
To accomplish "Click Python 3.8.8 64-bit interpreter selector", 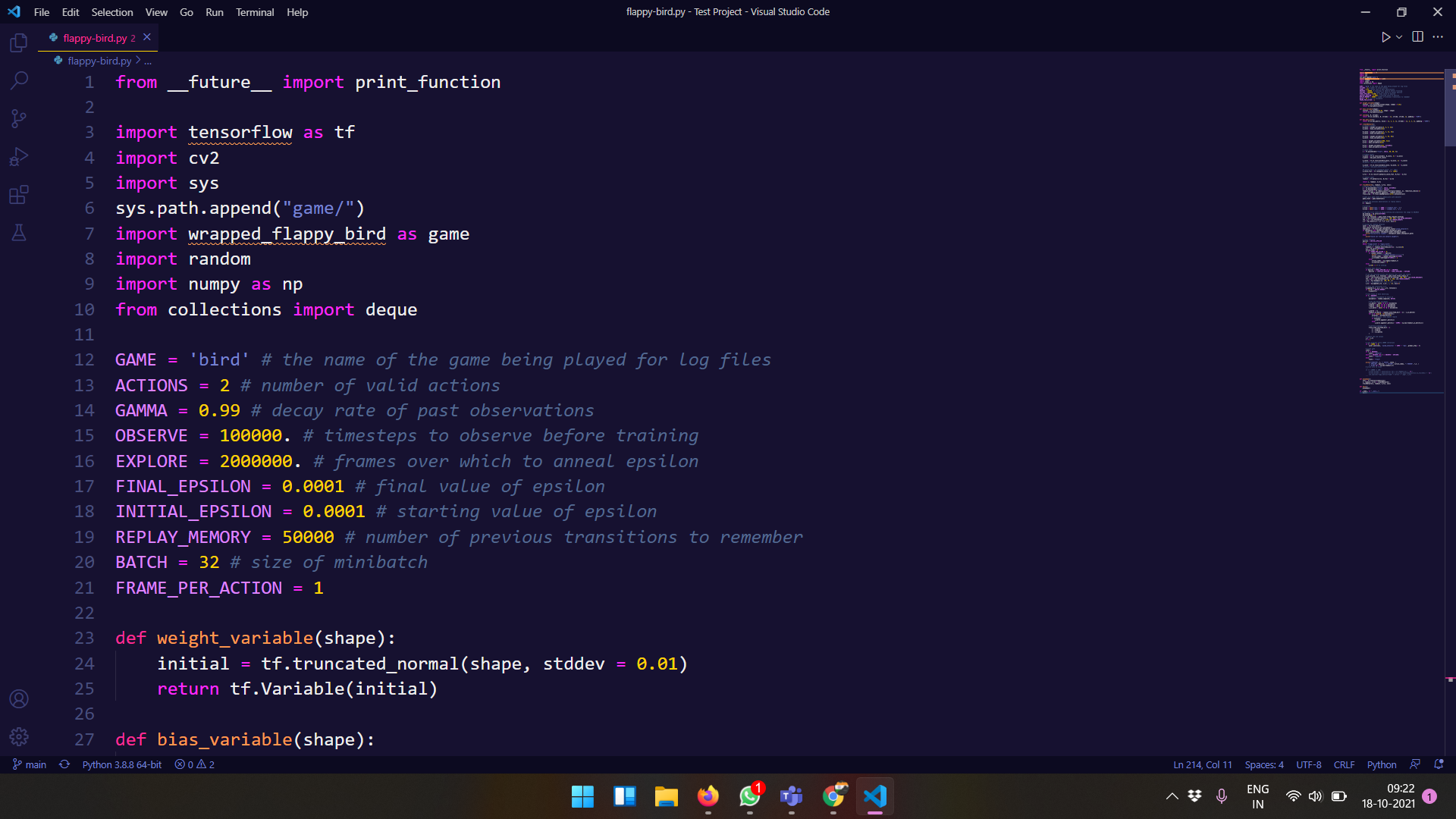I will (121, 764).
